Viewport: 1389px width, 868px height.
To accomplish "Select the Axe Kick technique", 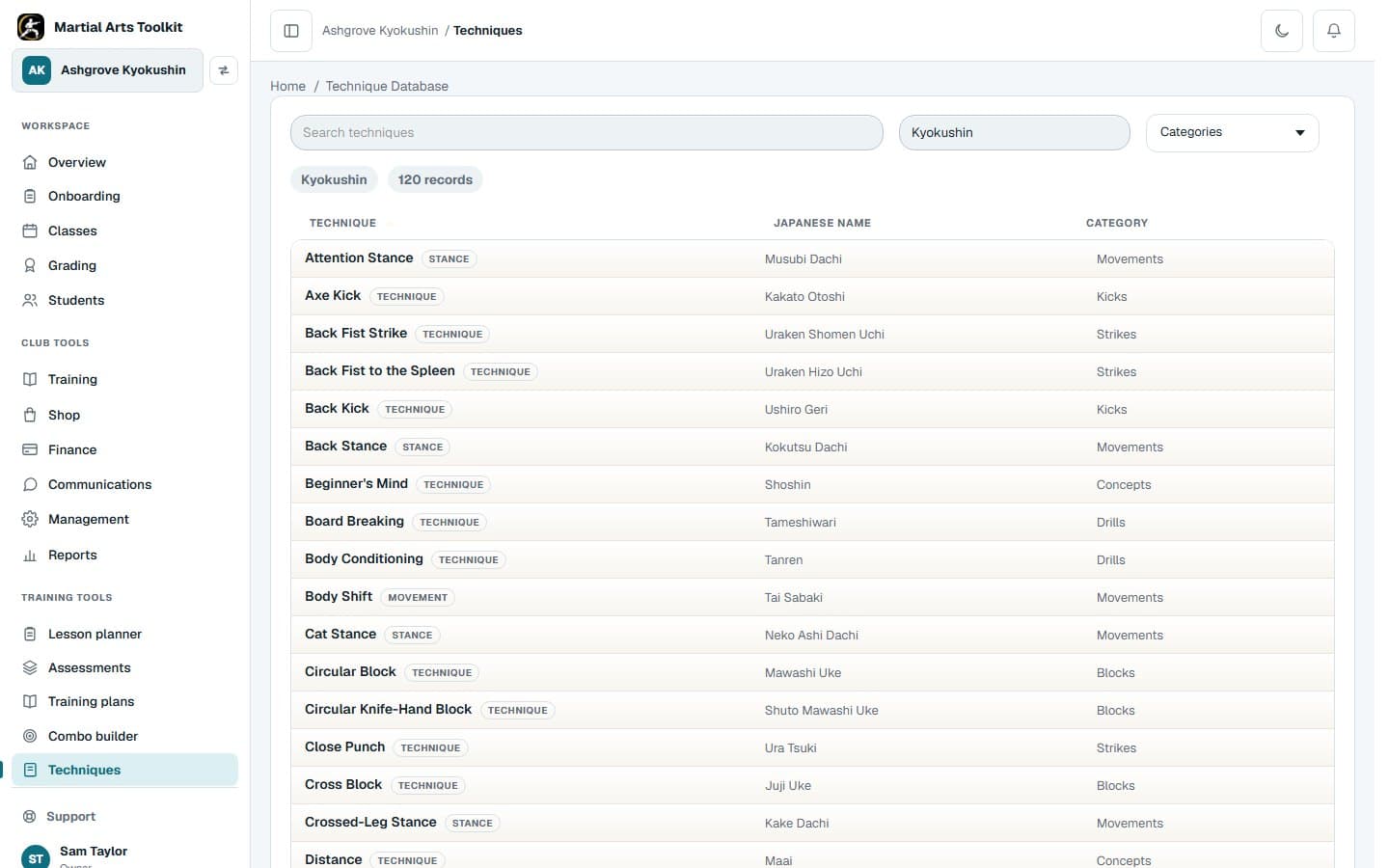I will pos(333,295).
